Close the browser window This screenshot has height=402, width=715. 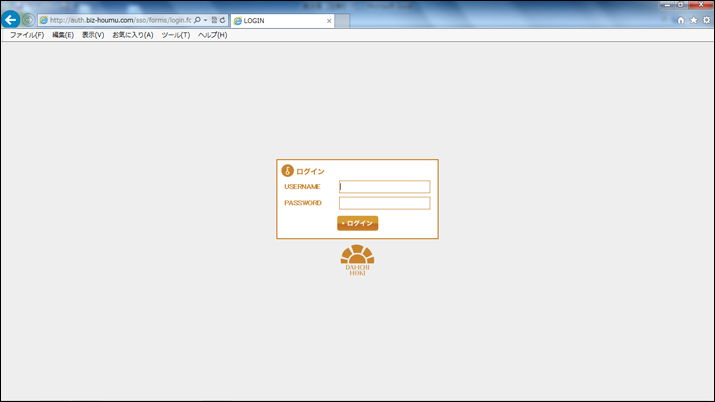coord(701,5)
